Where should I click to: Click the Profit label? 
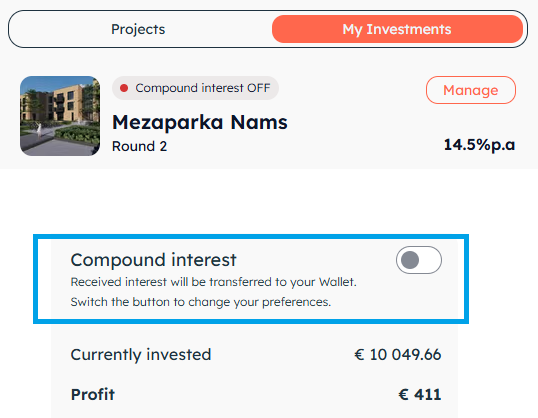point(93,394)
